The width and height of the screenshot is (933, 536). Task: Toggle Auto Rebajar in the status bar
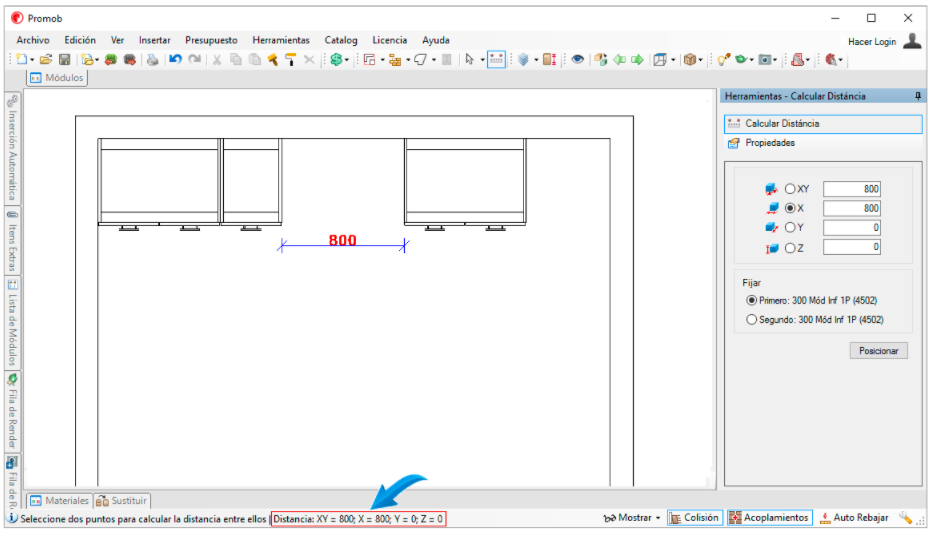(854, 518)
